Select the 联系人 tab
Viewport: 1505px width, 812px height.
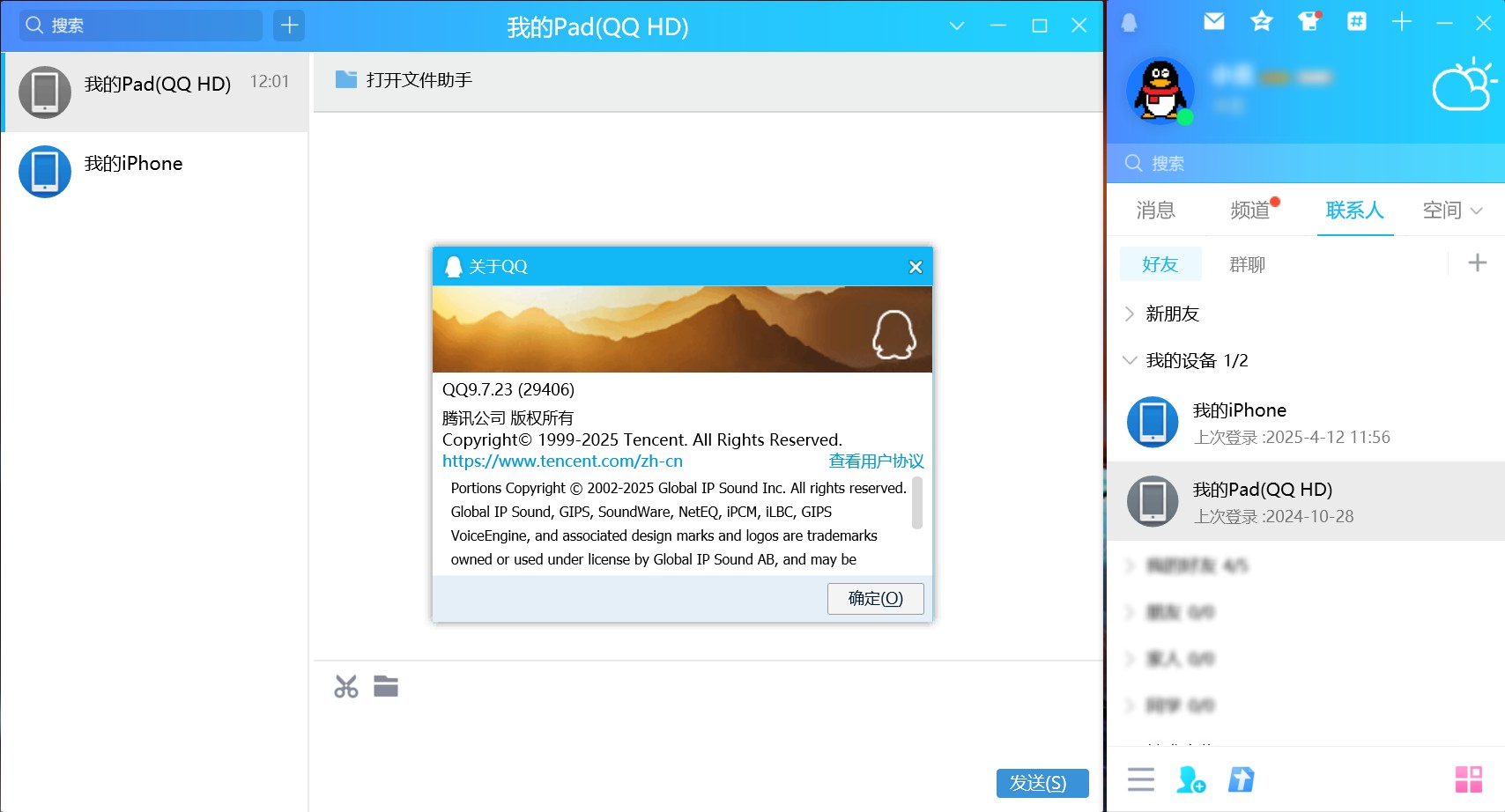click(x=1354, y=210)
